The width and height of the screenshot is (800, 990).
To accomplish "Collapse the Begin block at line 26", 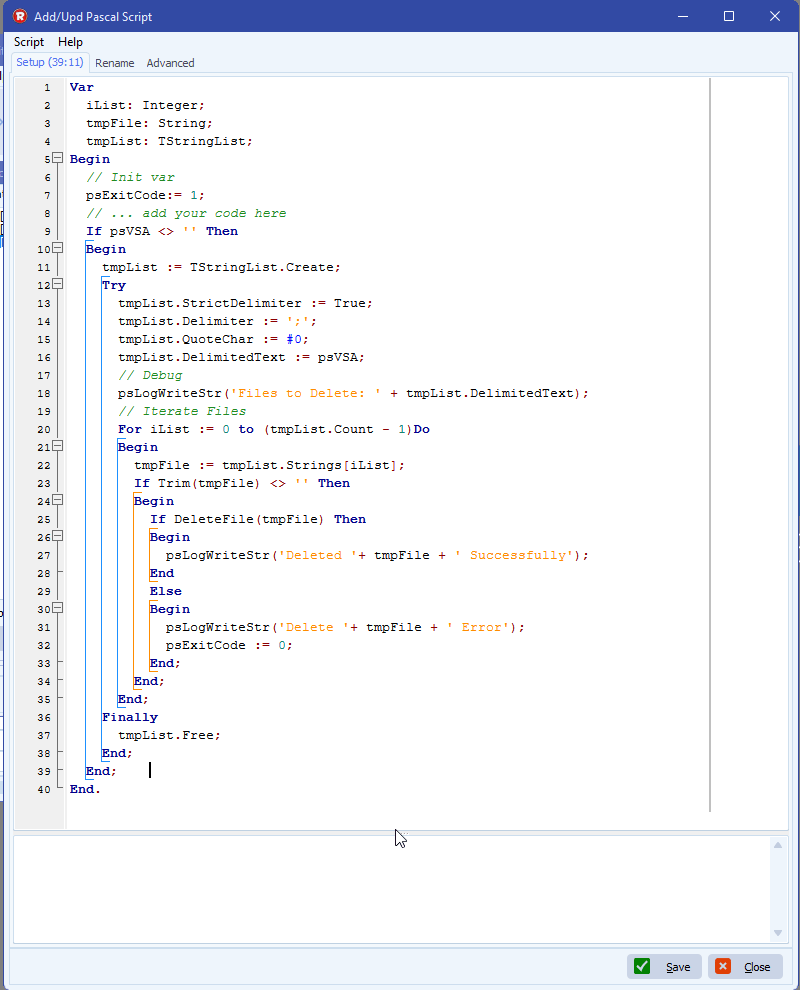I will tap(57, 536).
